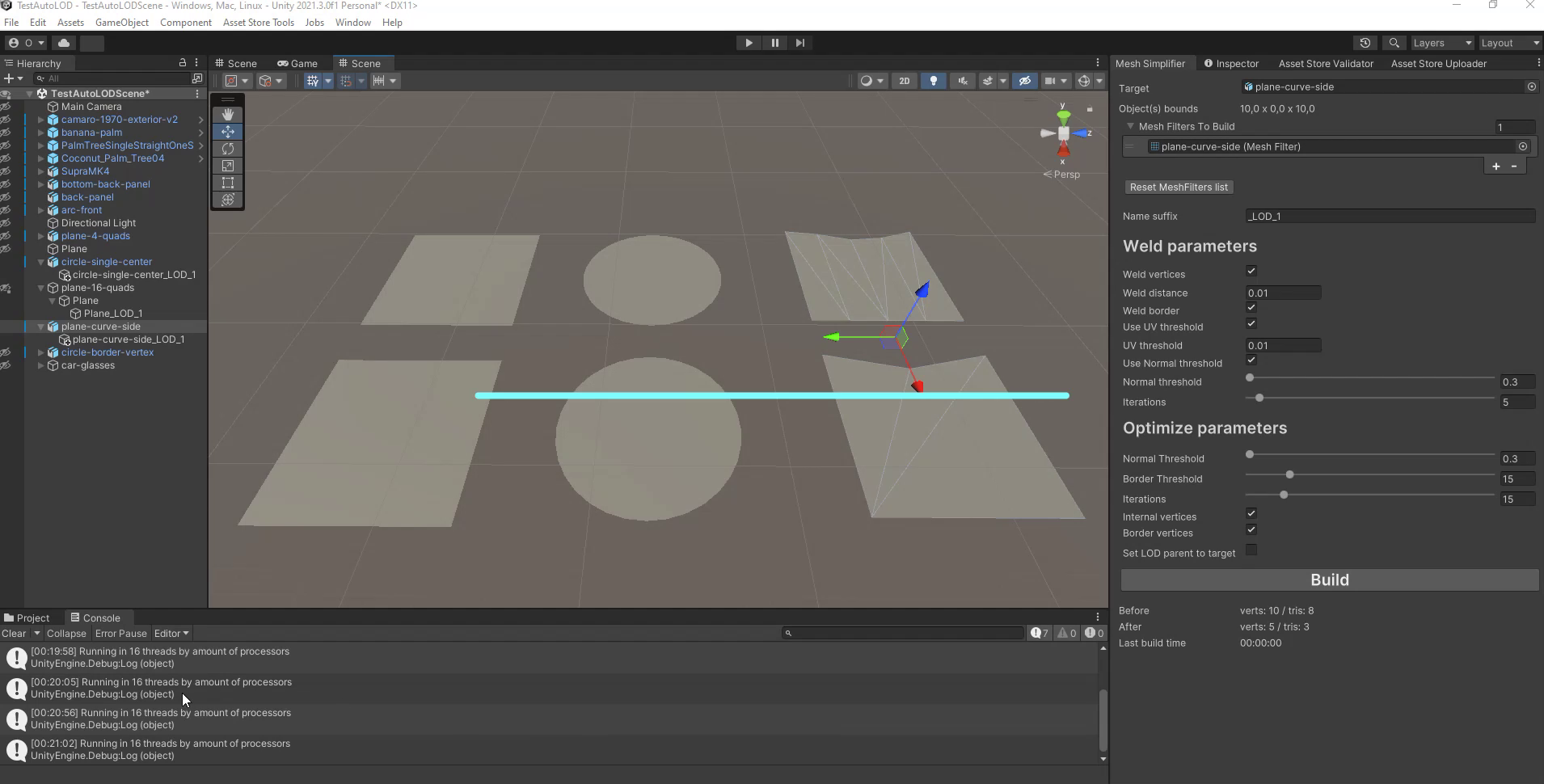
Task: Toggle the Use Normal threshold checkbox
Action: point(1251,360)
